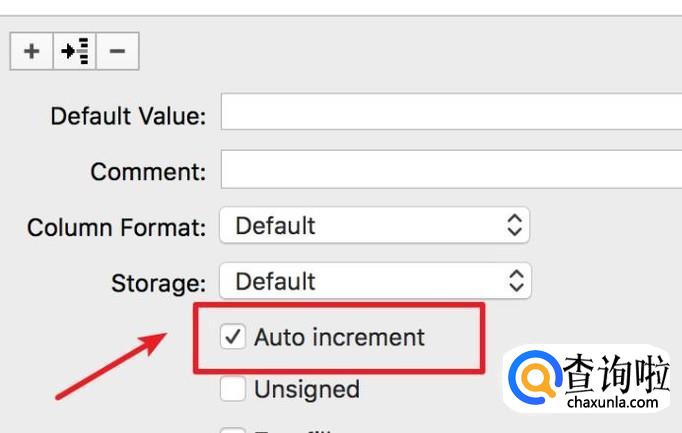
Task: Enable the Unsigned checkbox
Action: 233,388
